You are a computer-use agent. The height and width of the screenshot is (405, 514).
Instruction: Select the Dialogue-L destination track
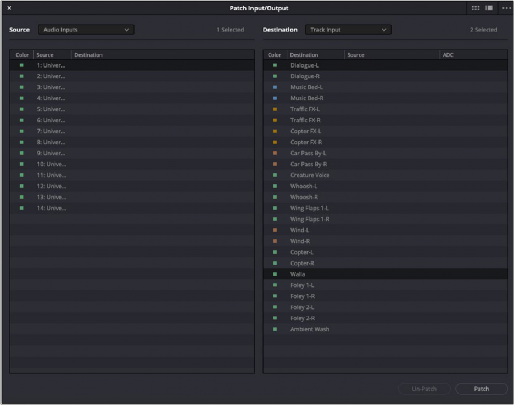point(385,65)
